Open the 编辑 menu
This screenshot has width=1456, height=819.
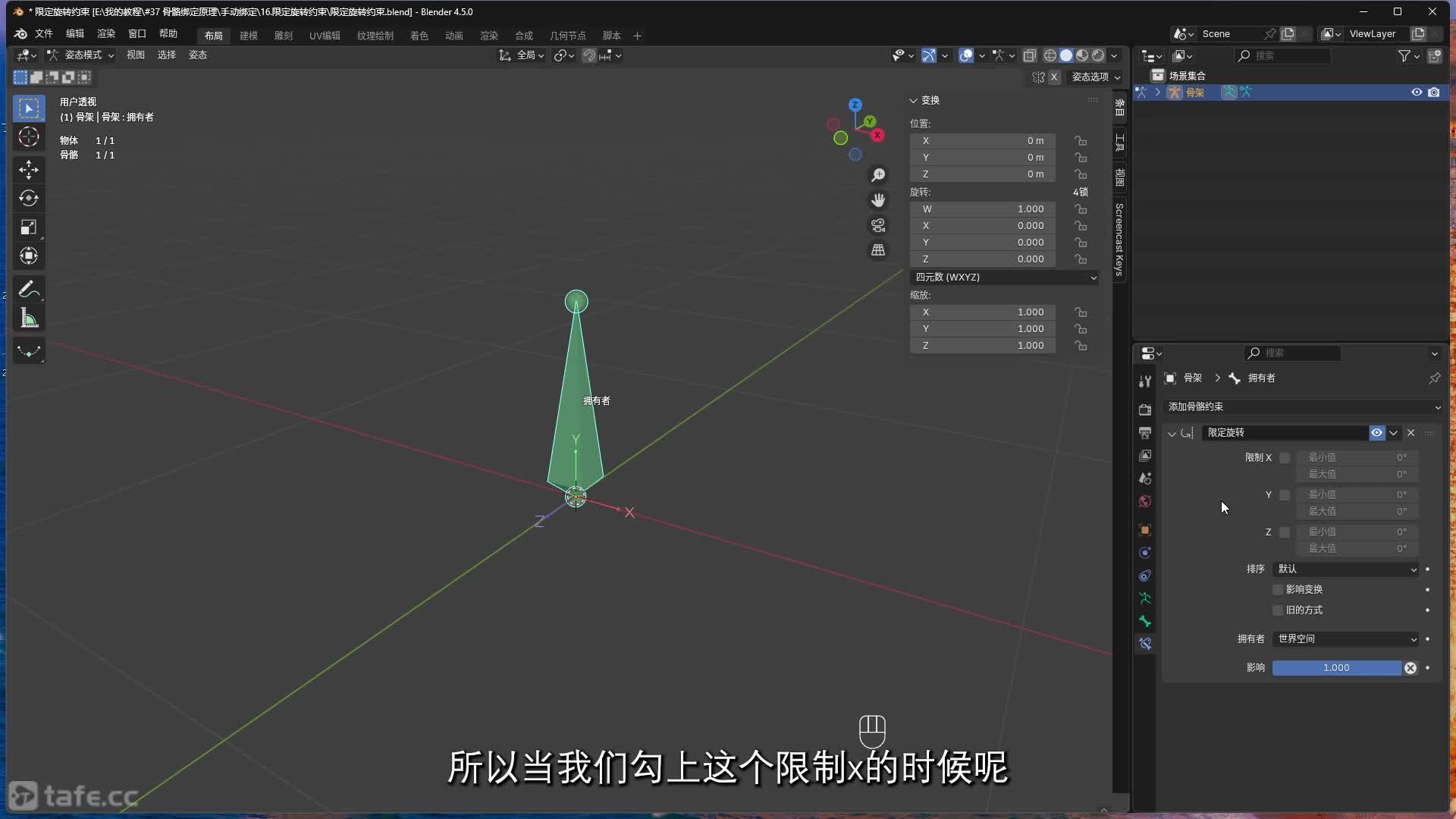[x=75, y=34]
